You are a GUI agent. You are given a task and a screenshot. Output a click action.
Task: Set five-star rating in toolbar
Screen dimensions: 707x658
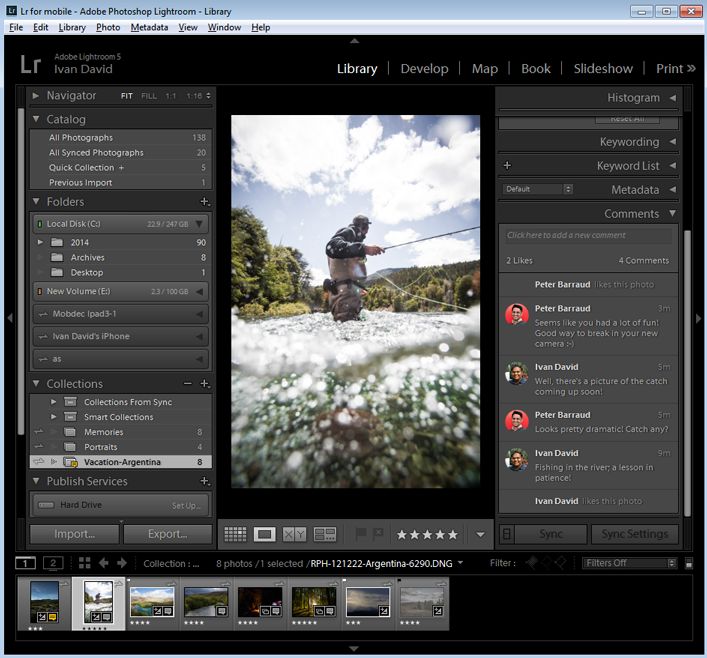pyautogui.click(x=453, y=535)
